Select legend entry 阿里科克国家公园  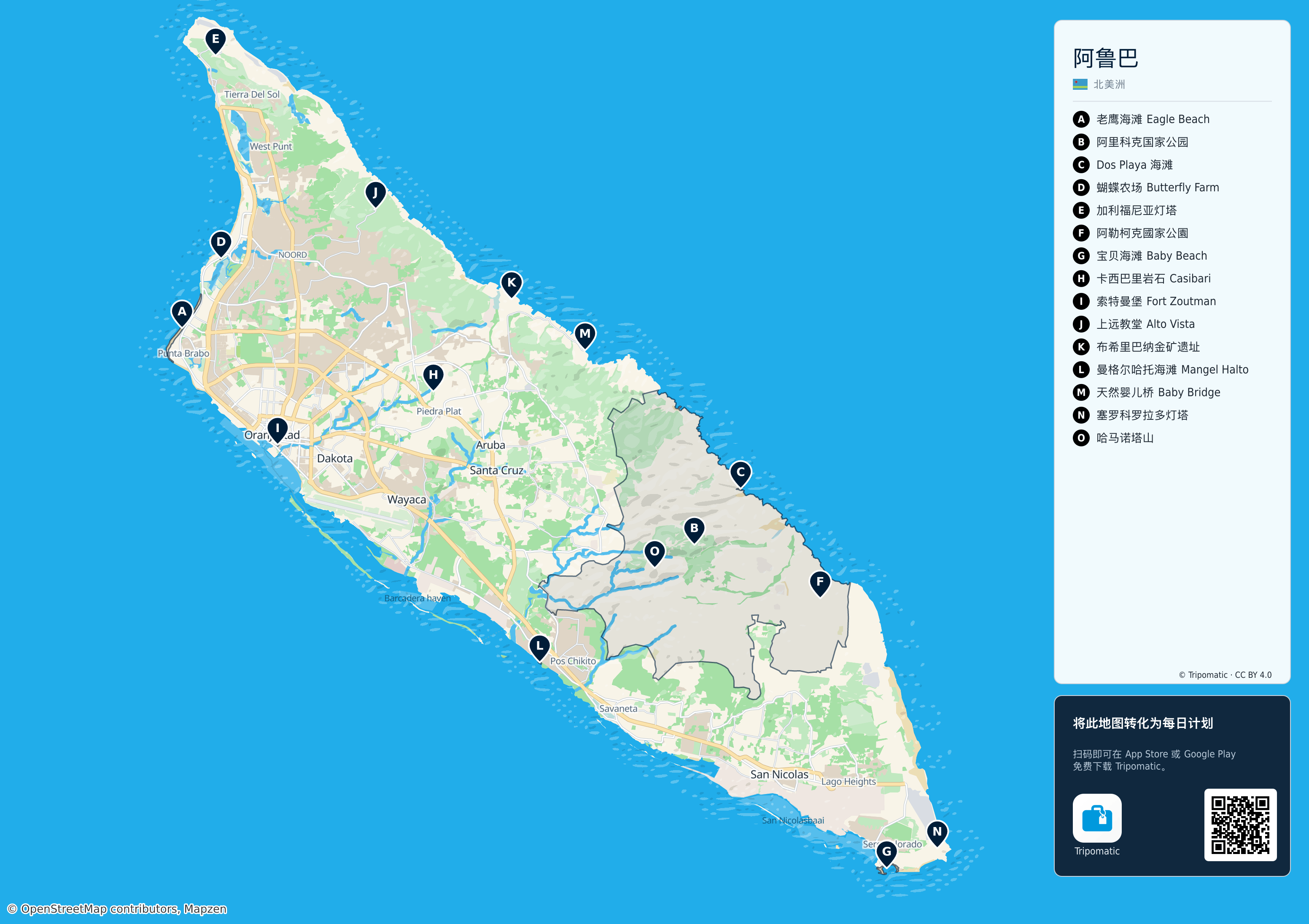(1131, 142)
